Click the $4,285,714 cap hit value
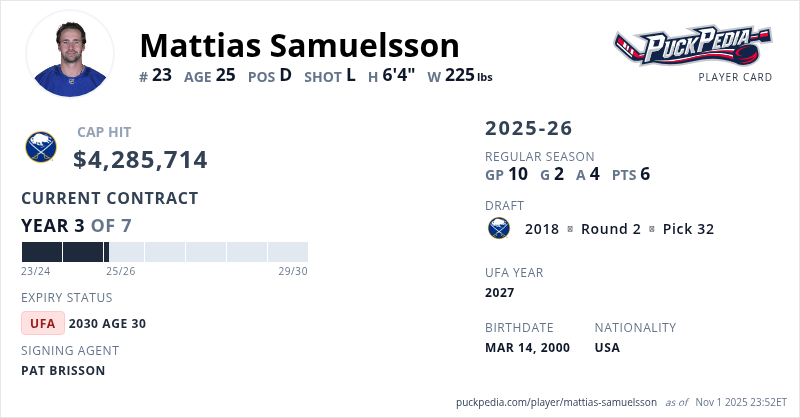Screen dimensions: 800x418 coord(140,159)
